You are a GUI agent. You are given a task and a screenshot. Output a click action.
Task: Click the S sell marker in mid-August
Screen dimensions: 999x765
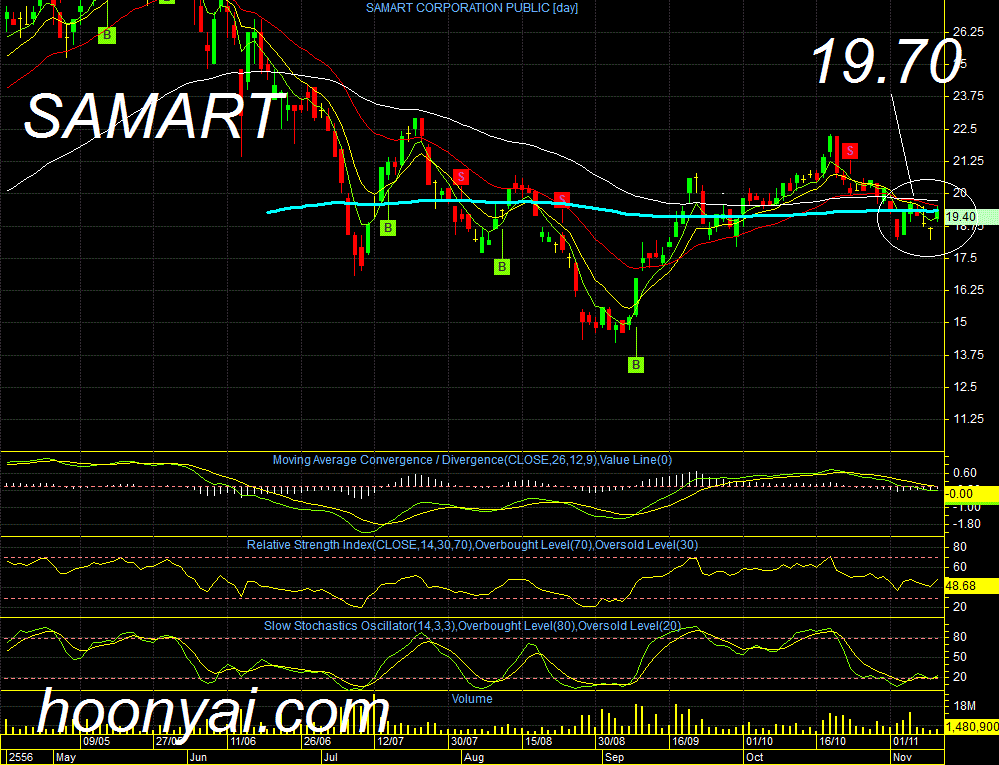(x=561, y=200)
